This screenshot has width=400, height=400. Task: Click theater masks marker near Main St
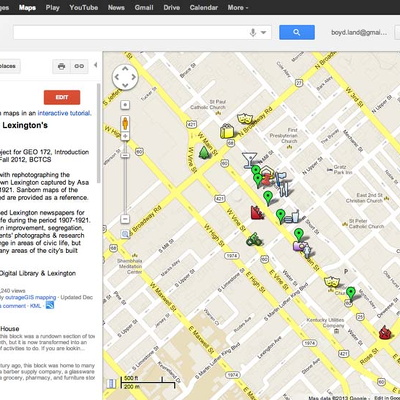coord(332,282)
